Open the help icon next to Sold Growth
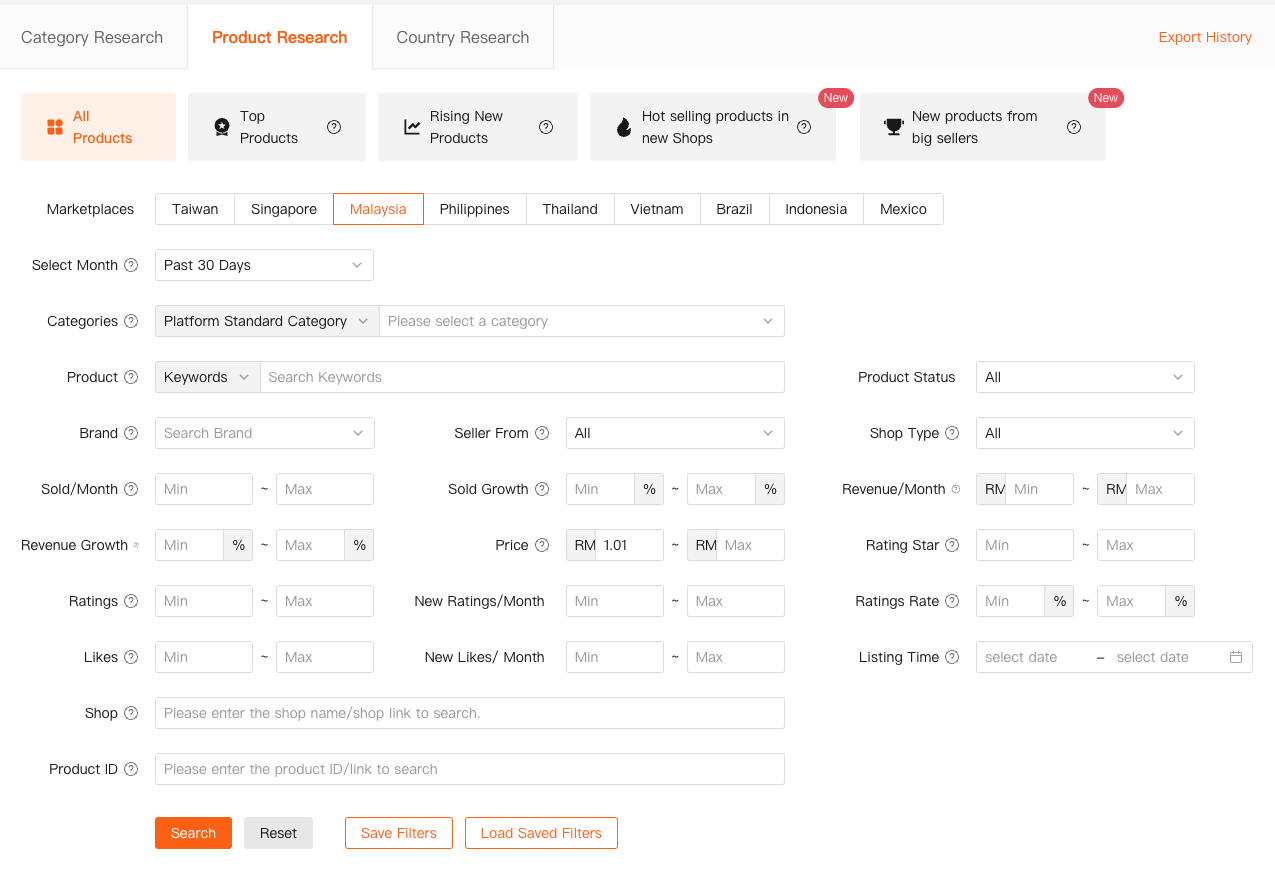The width and height of the screenshot is (1275, 880). pos(542,489)
